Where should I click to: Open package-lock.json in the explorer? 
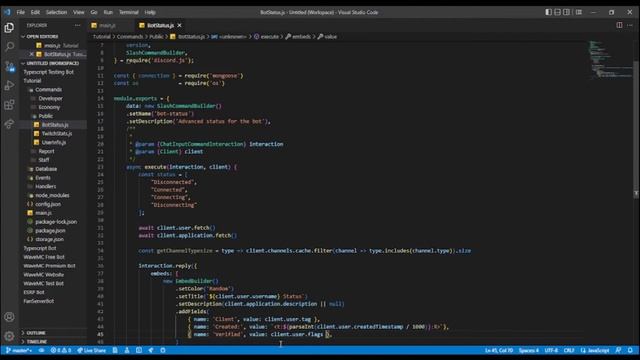[x=56, y=222]
